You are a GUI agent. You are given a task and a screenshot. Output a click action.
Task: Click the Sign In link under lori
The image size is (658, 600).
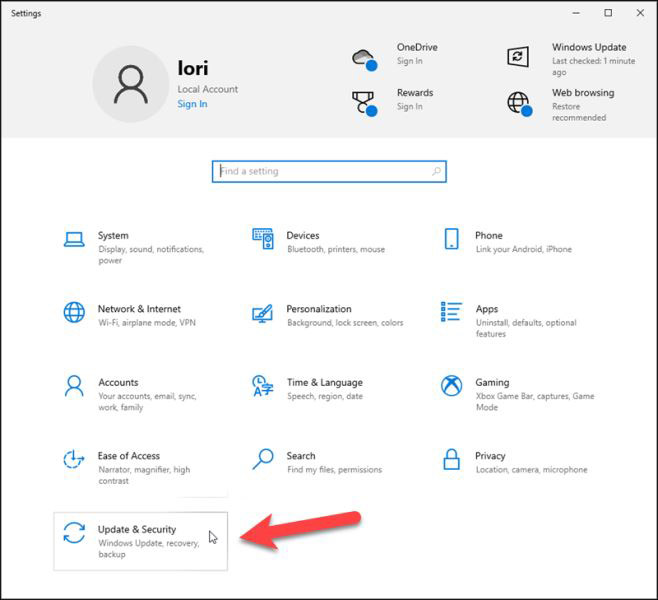(192, 104)
